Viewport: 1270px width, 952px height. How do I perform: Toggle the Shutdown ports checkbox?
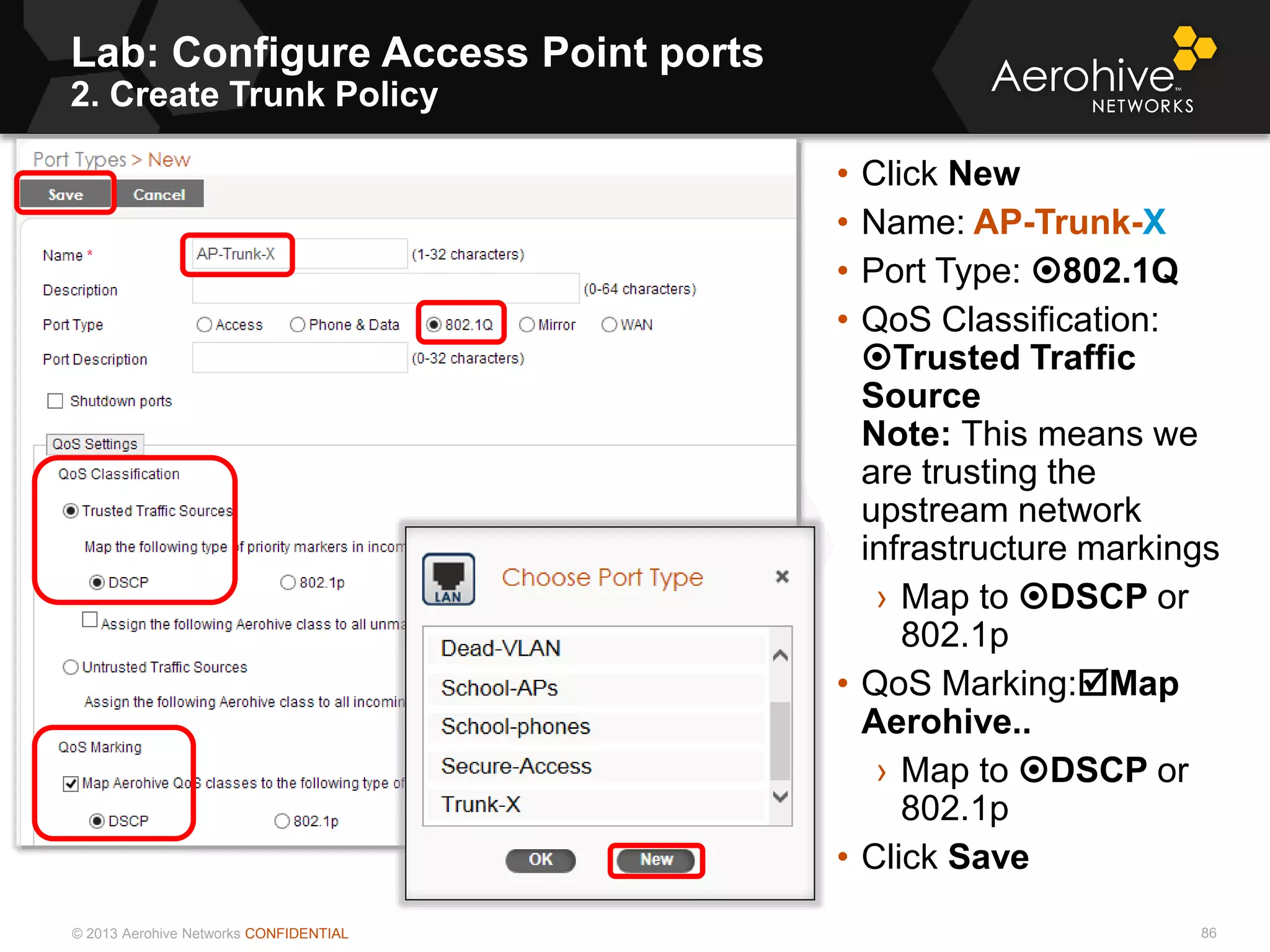55,401
